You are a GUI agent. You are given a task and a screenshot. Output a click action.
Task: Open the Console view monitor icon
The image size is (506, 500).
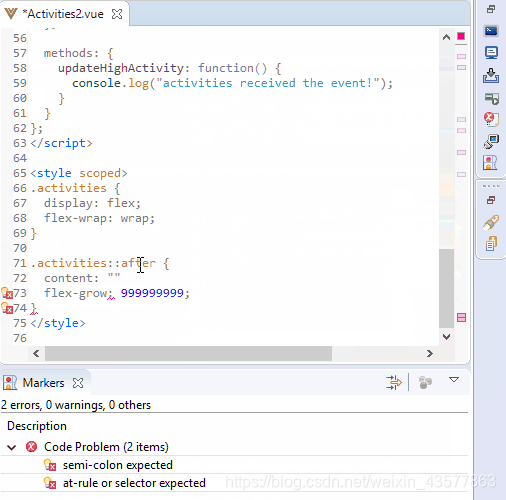tap(491, 53)
